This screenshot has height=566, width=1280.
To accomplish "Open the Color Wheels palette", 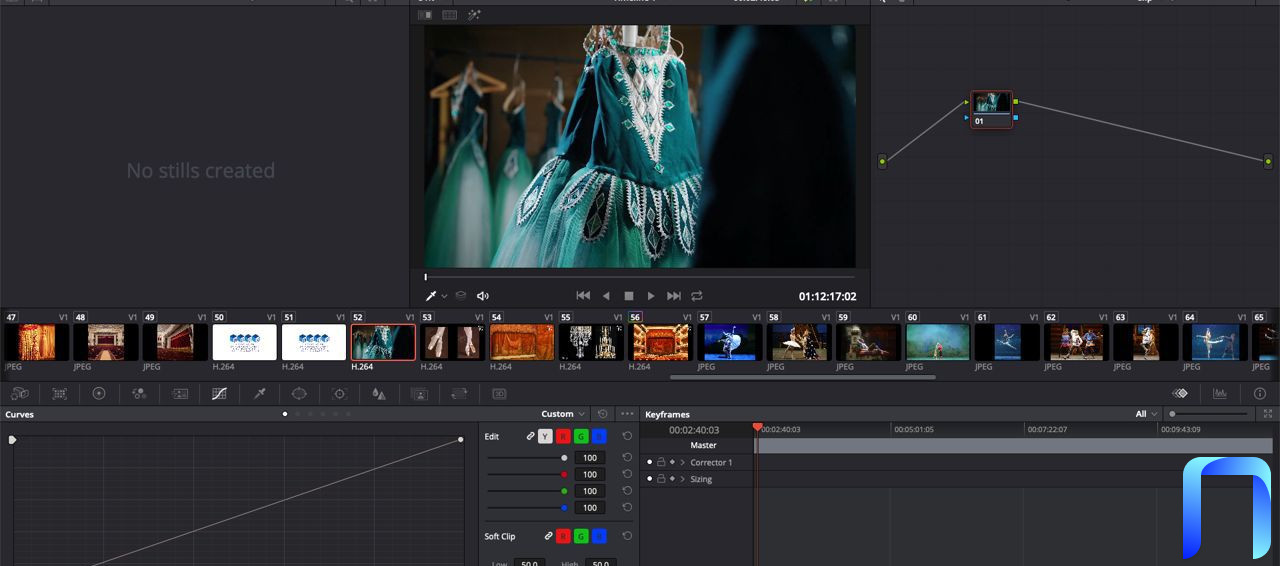I will click(99, 394).
